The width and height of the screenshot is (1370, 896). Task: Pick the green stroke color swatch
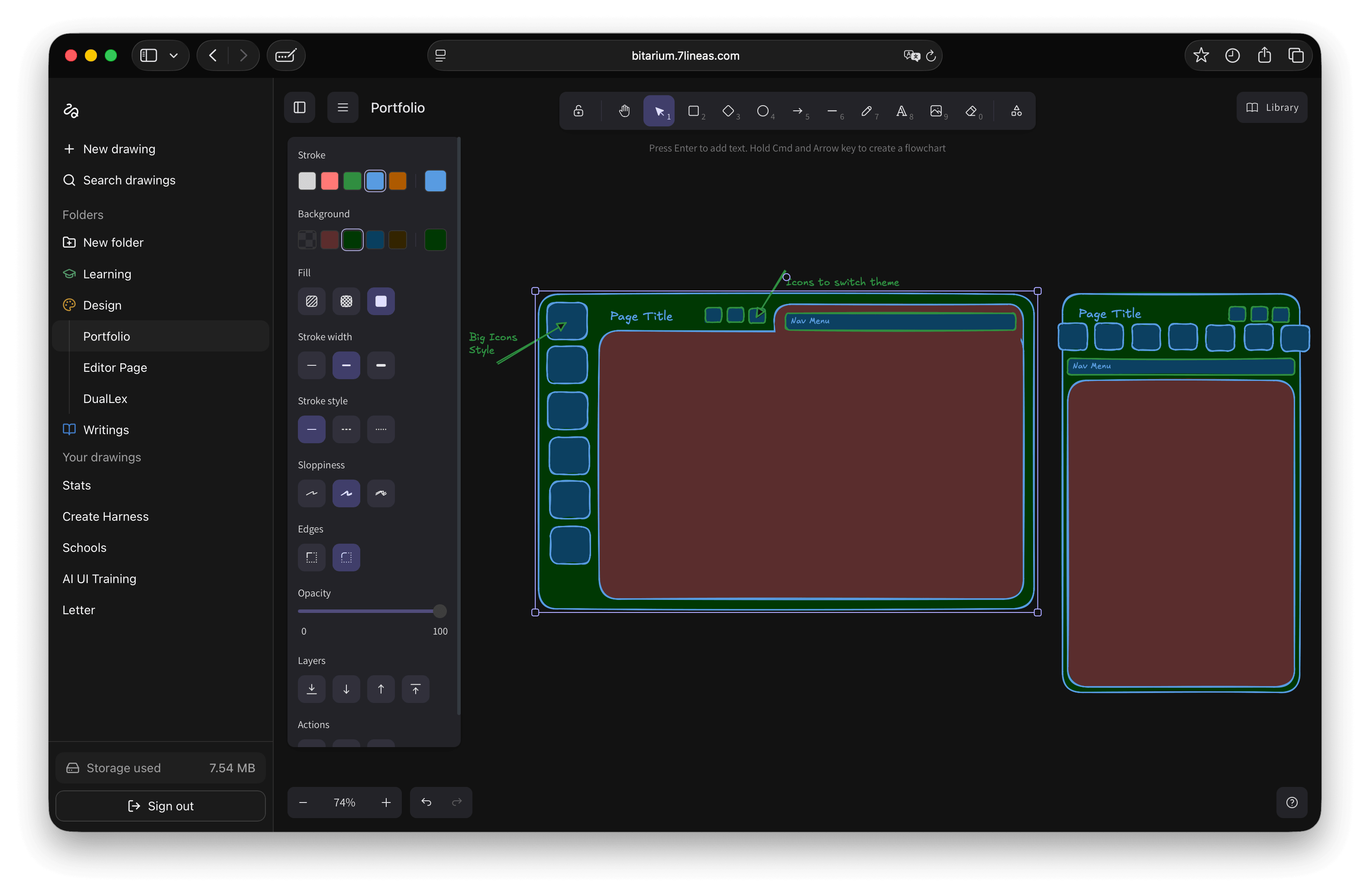click(x=352, y=180)
